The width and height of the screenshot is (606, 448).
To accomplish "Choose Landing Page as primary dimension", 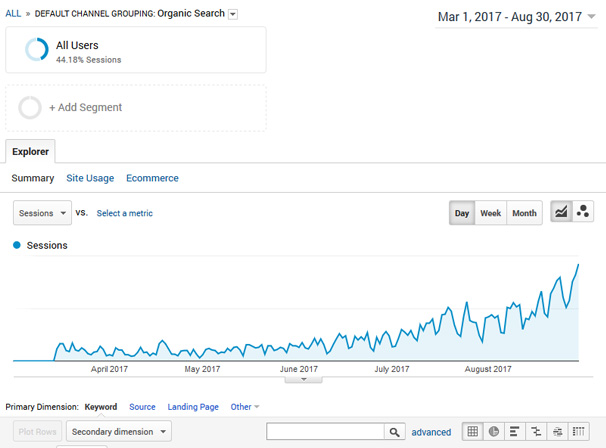I will [x=193, y=407].
